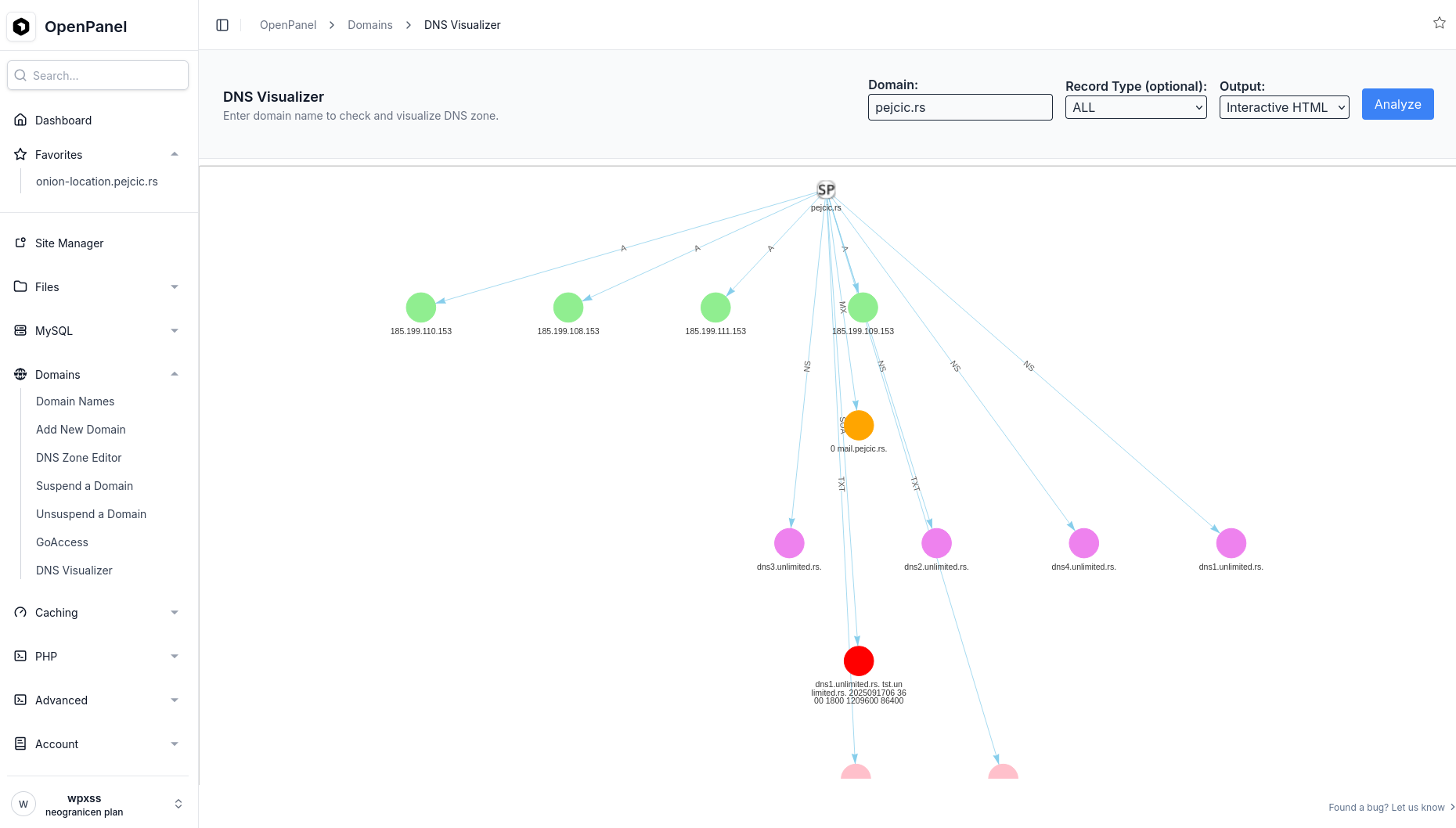The width and height of the screenshot is (1456, 828).
Task: Open MySQL using the database icon
Action: 20,330
